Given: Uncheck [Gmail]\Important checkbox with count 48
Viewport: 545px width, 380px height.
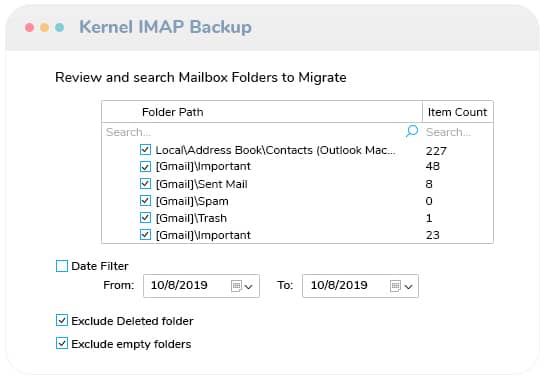Looking at the screenshot, I should 145,167.
